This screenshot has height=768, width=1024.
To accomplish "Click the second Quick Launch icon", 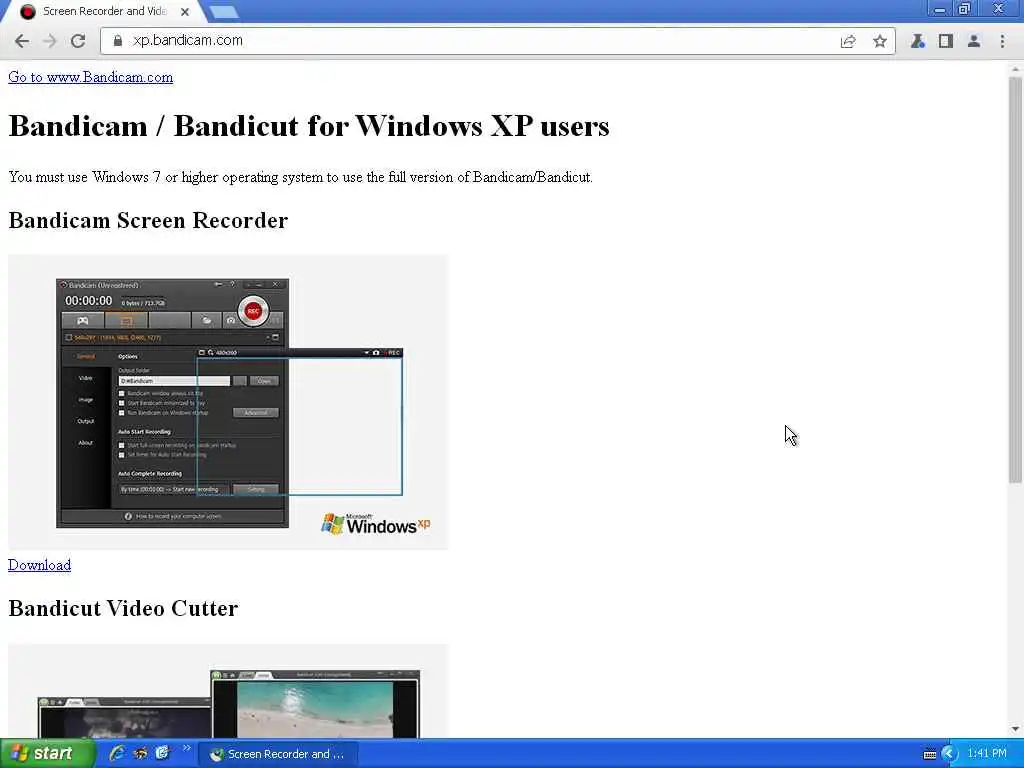I will click(x=140, y=754).
